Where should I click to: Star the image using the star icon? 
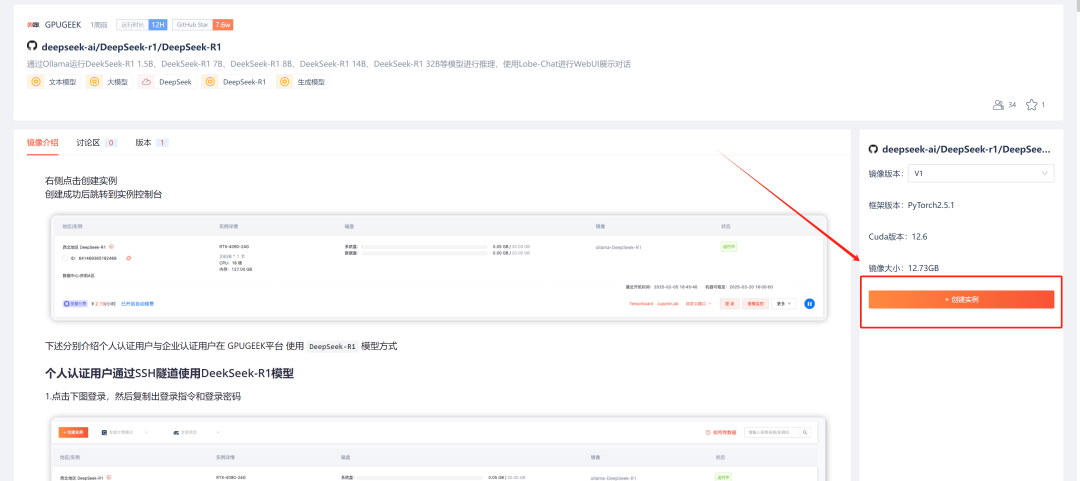pos(1031,105)
